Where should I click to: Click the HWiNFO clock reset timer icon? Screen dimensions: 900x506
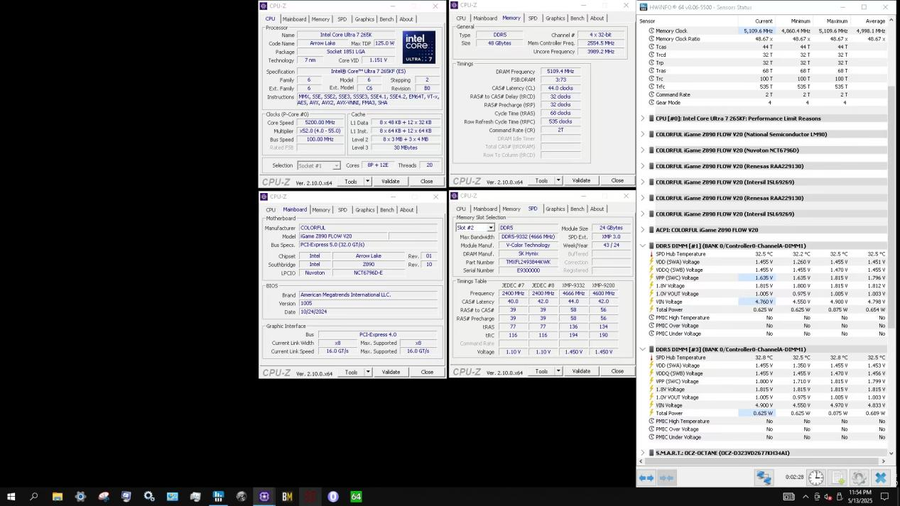click(x=816, y=477)
